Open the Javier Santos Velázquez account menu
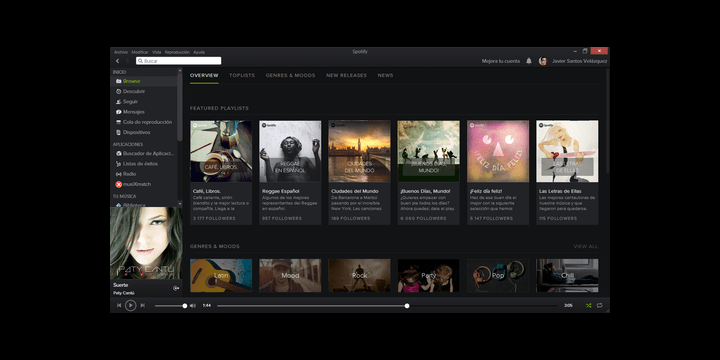The height and width of the screenshot is (360, 720). (579, 61)
